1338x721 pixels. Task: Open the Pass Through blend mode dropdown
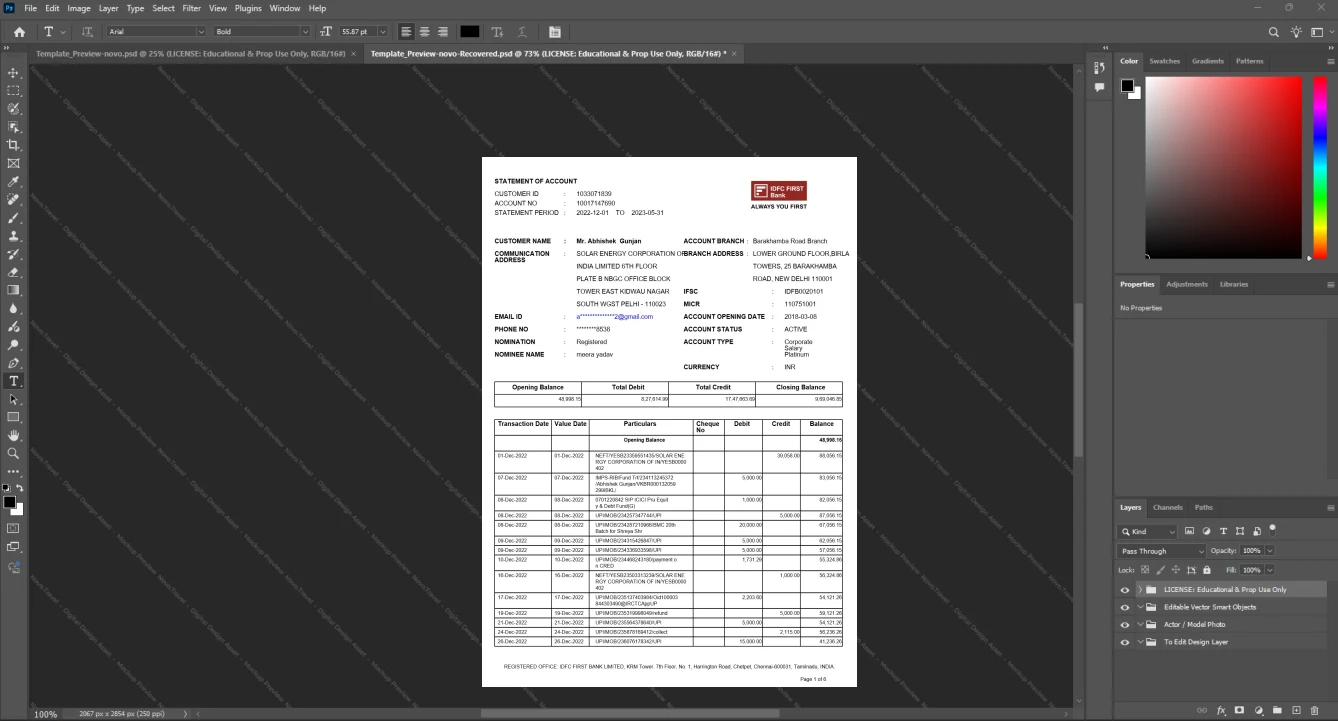click(1162, 551)
